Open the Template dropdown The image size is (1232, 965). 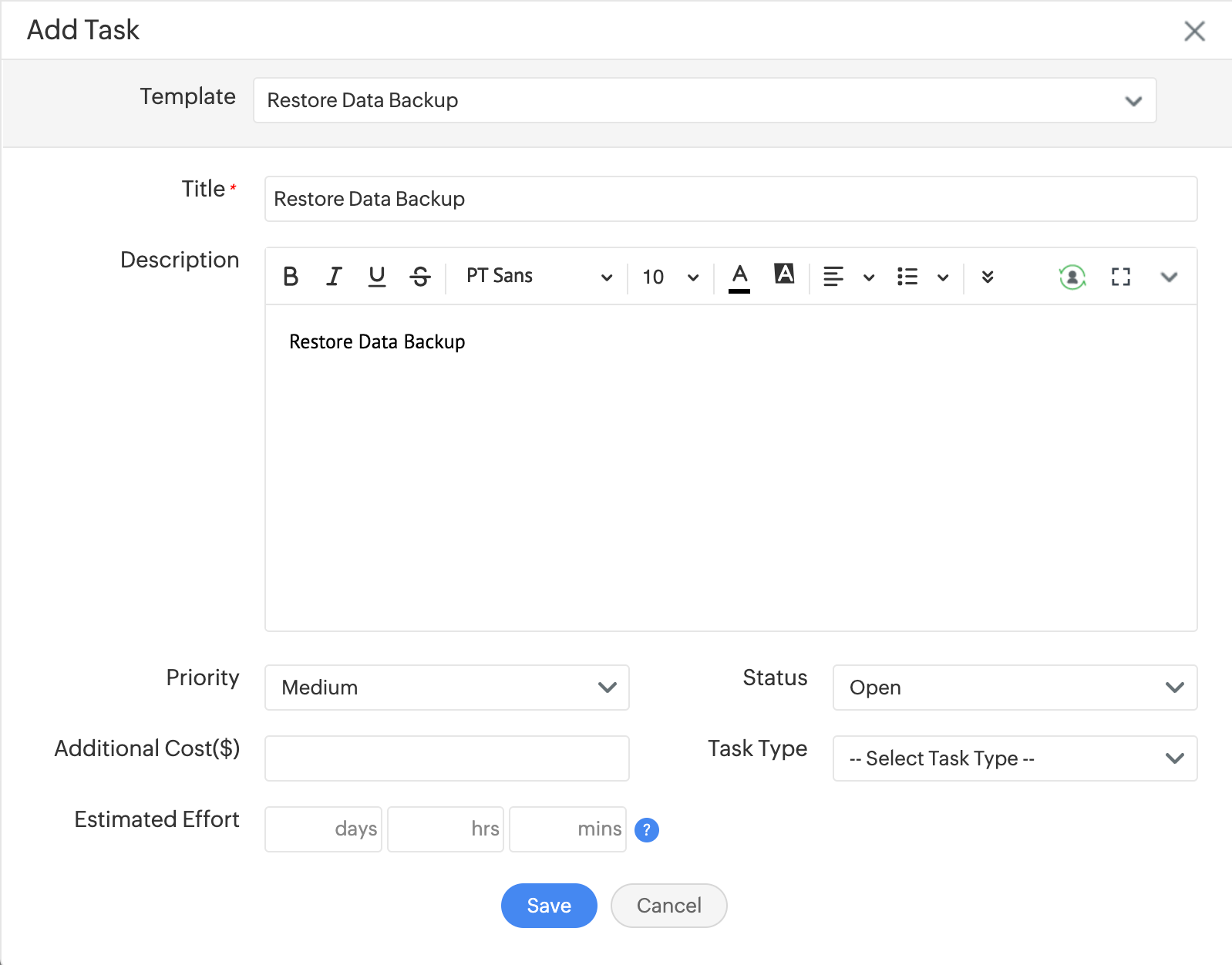coord(705,100)
